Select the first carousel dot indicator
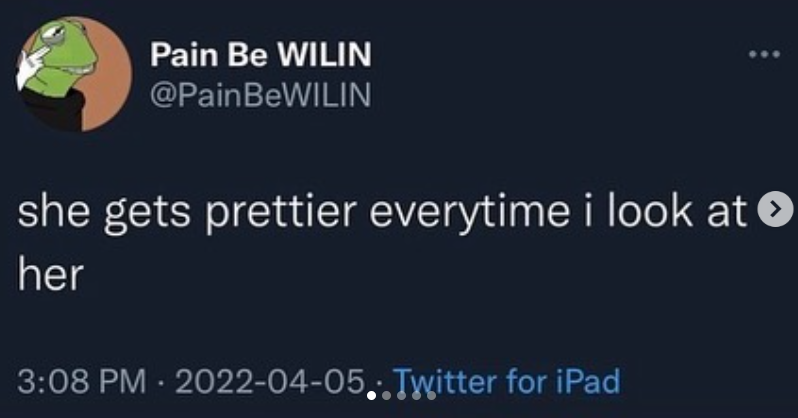 click(x=371, y=395)
